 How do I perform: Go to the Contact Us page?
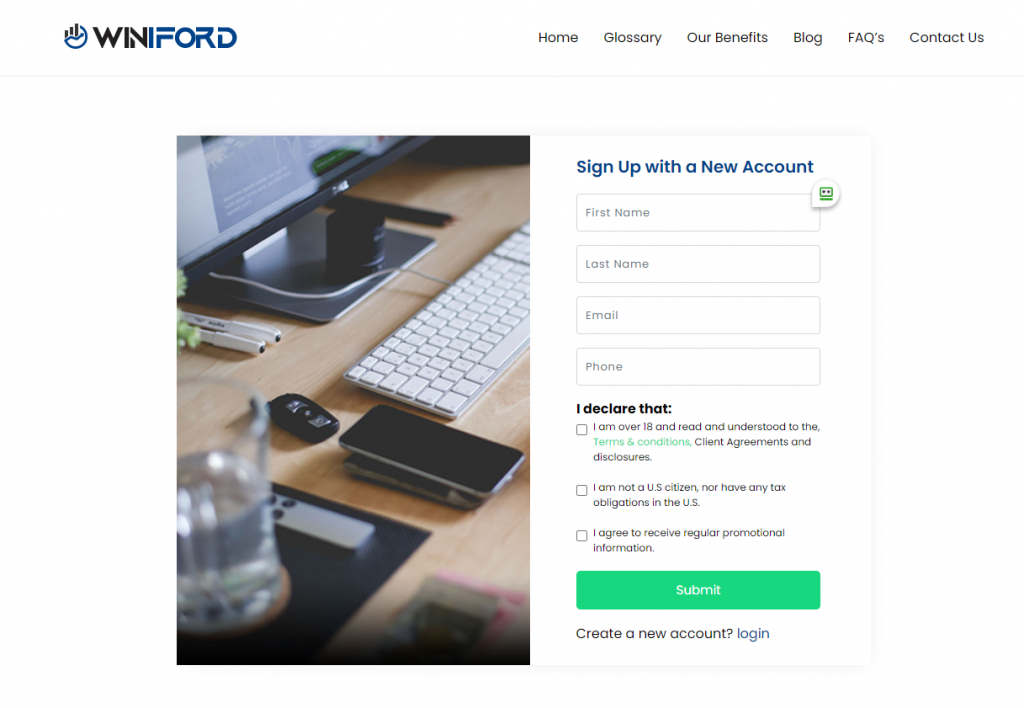point(946,37)
